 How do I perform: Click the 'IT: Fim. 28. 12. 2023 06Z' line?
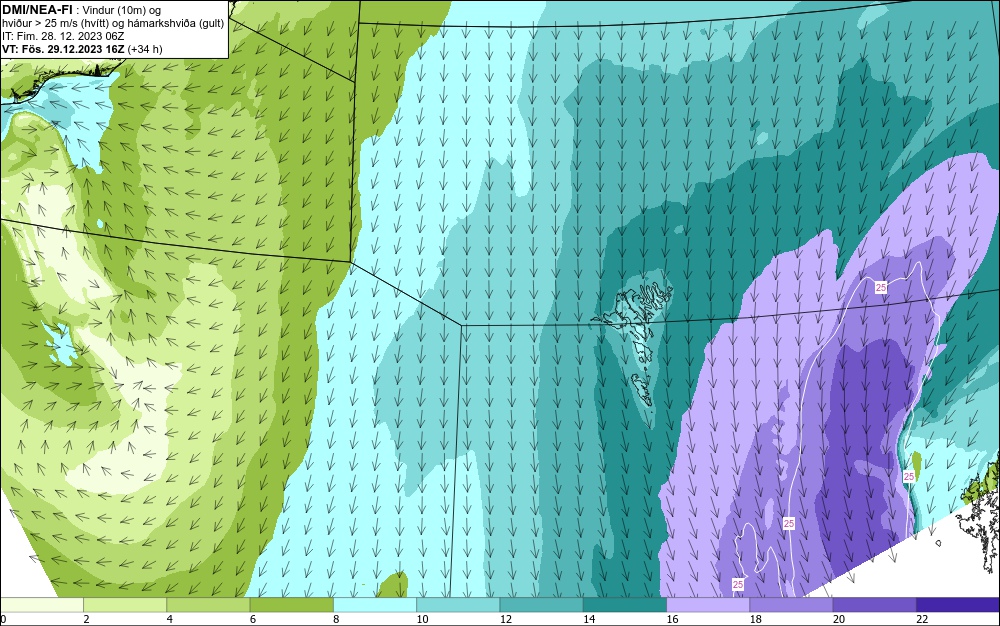(x=63, y=36)
